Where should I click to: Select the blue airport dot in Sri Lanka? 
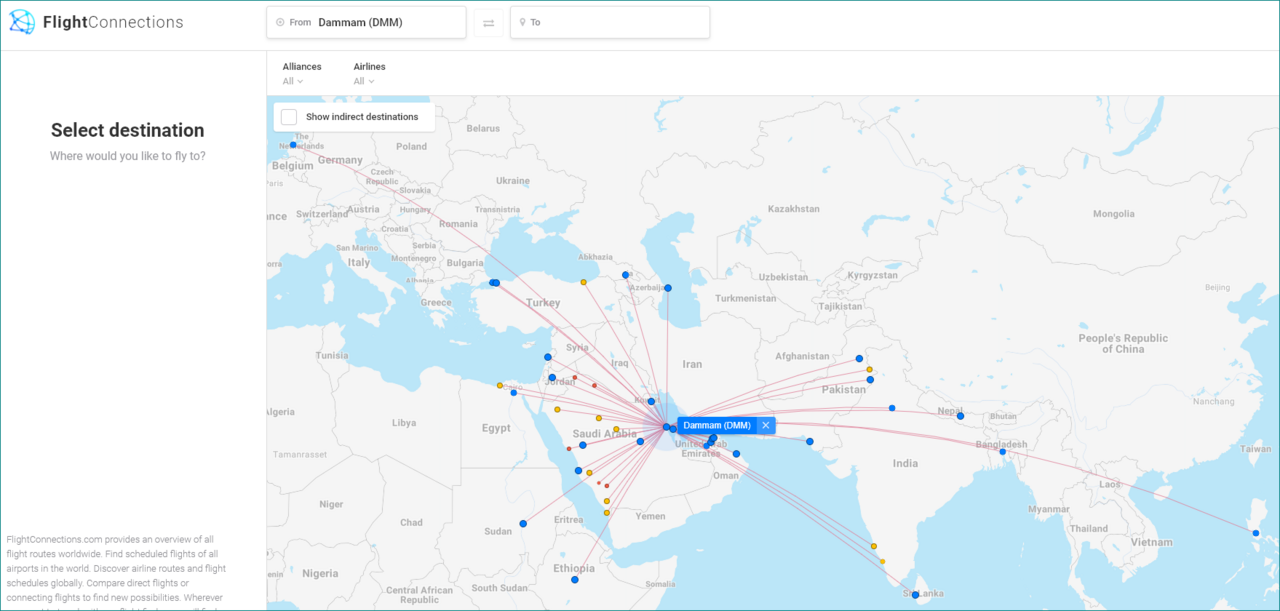[x=915, y=595]
